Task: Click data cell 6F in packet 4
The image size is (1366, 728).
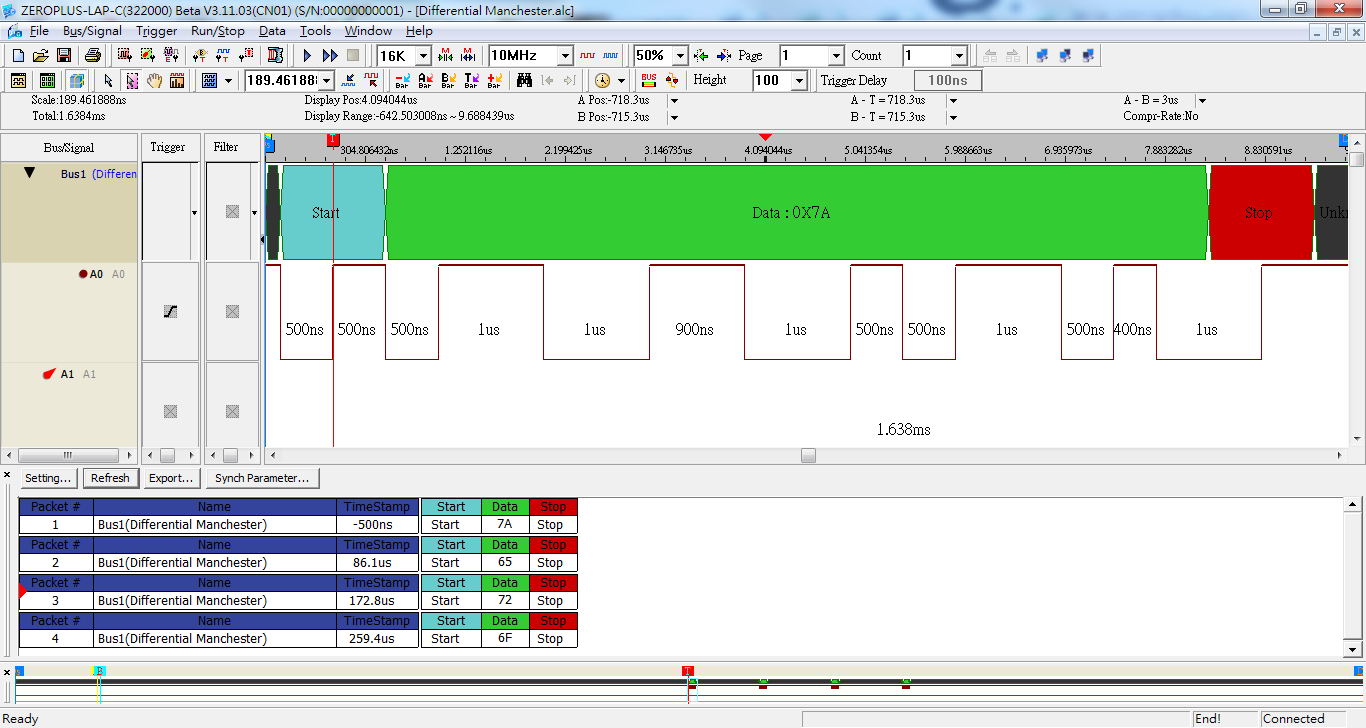Action: pyautogui.click(x=505, y=639)
